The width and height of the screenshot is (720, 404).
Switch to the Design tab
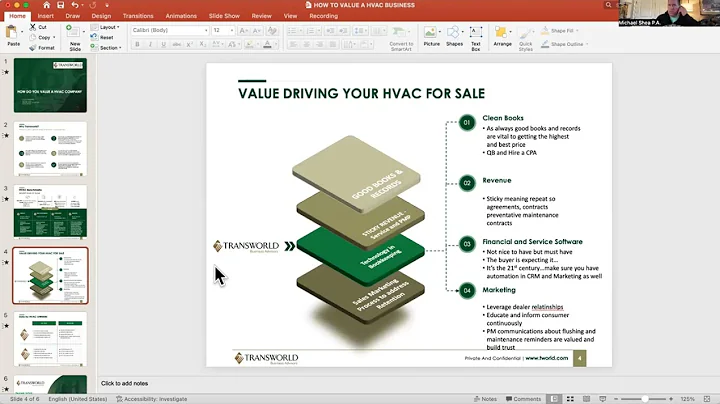[x=101, y=16]
